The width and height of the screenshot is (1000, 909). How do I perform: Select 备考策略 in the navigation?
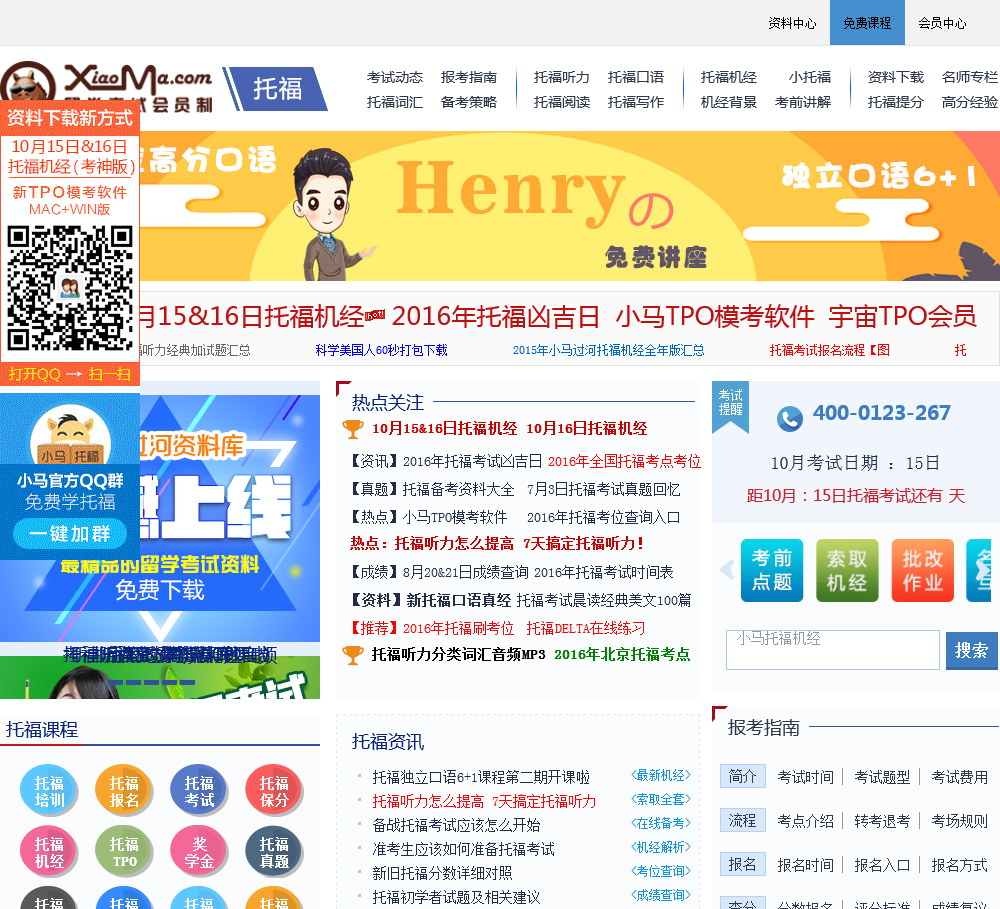coord(469,102)
